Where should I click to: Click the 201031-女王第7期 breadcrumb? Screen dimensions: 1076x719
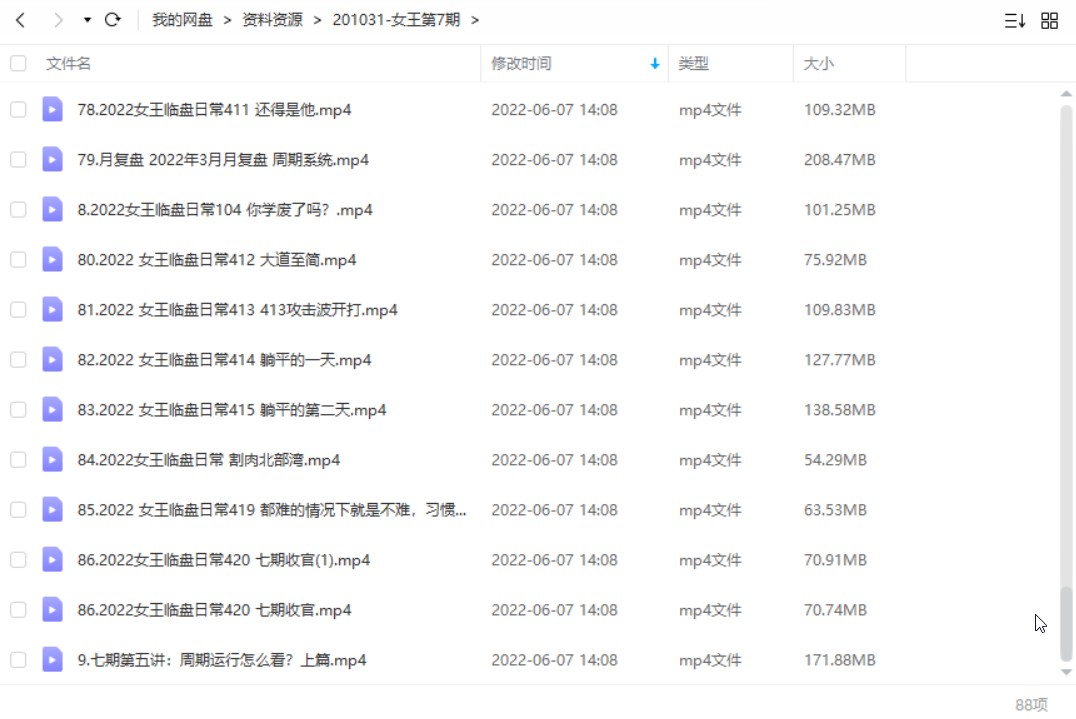pos(396,20)
